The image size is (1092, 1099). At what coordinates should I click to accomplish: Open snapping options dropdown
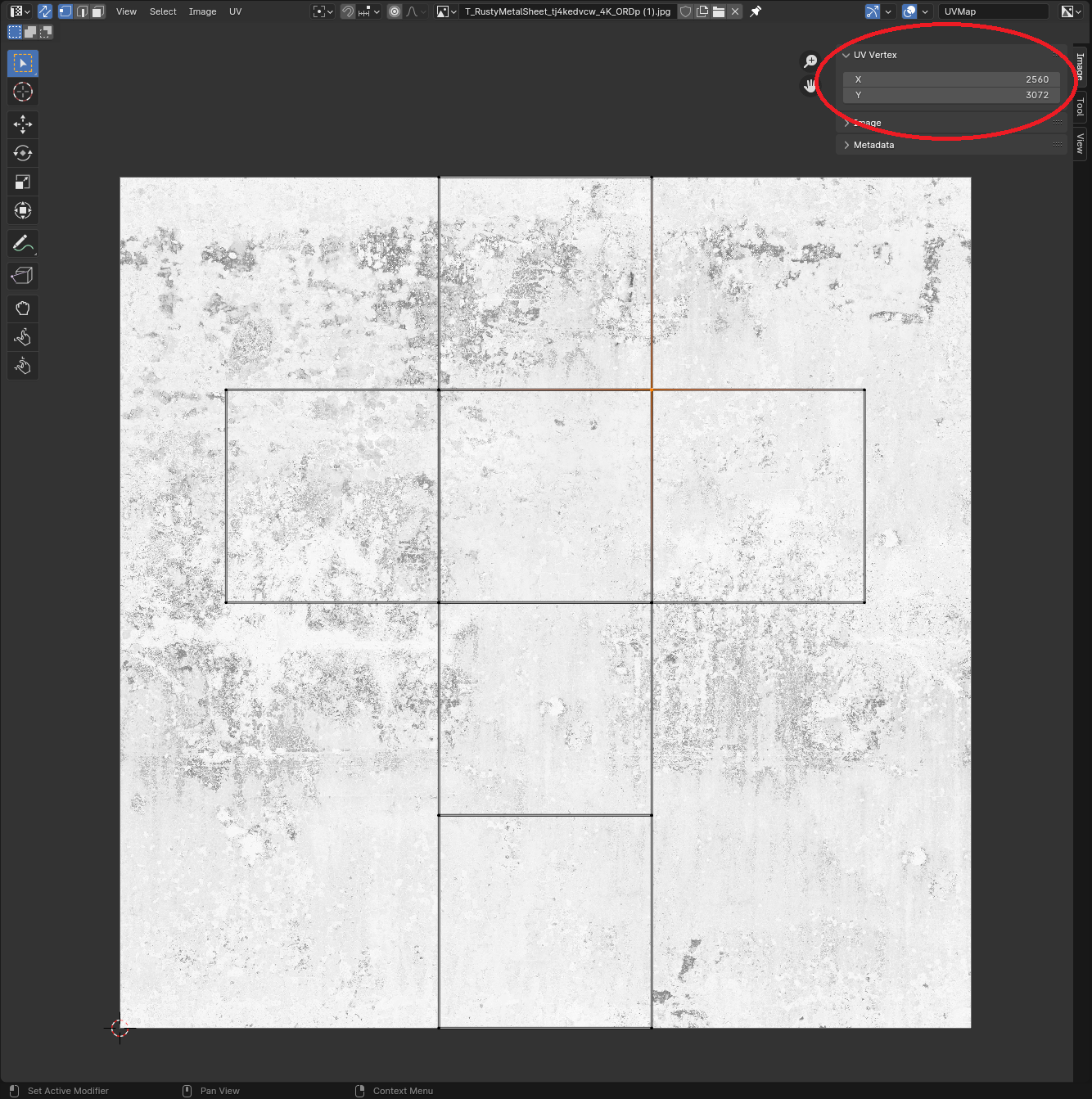coord(369,11)
